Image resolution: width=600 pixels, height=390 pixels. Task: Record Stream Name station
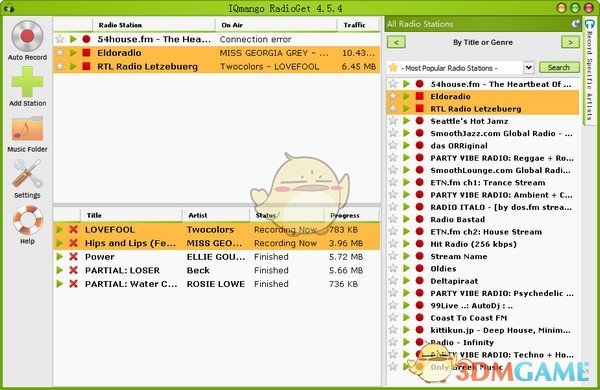click(420, 256)
